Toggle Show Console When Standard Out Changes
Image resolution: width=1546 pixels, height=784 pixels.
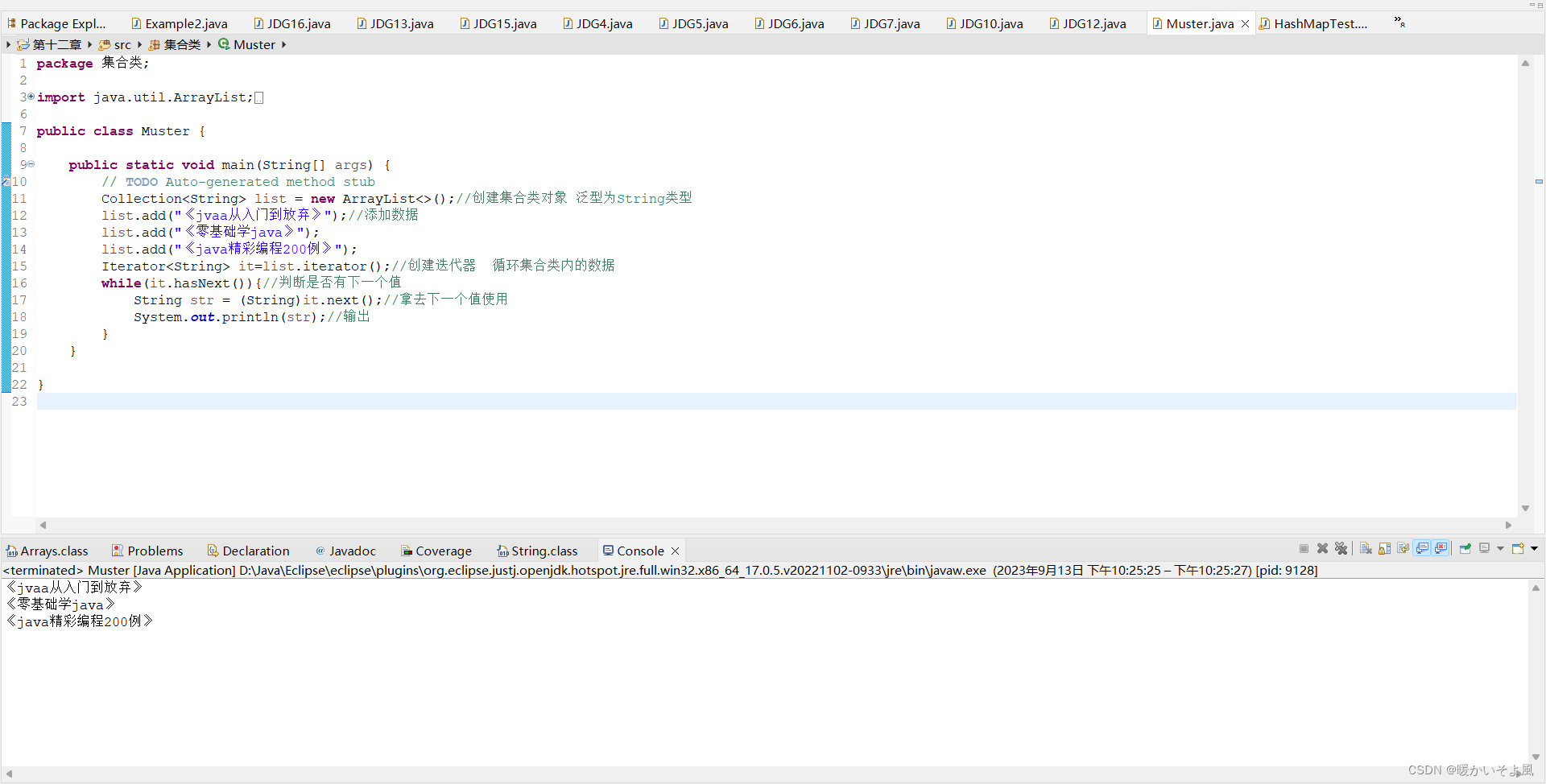[1422, 548]
